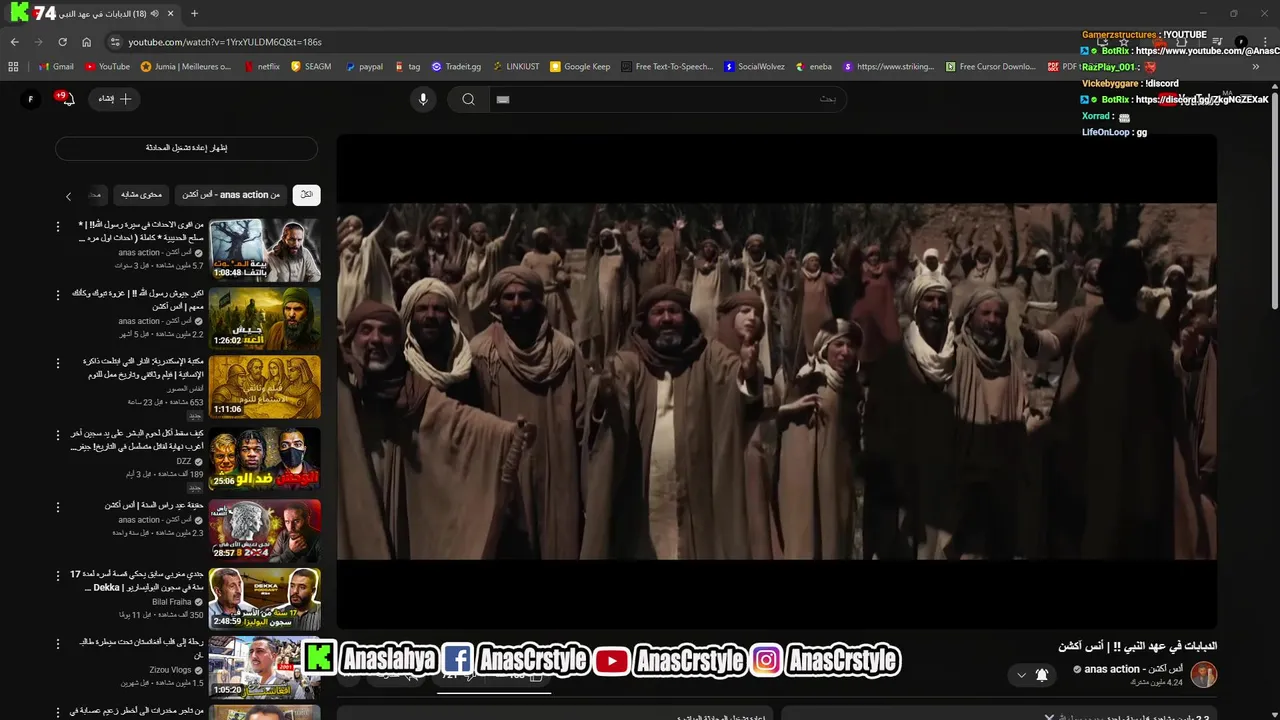The image size is (1280, 720).
Task: Start voice search with microphone icon
Action: 423,99
